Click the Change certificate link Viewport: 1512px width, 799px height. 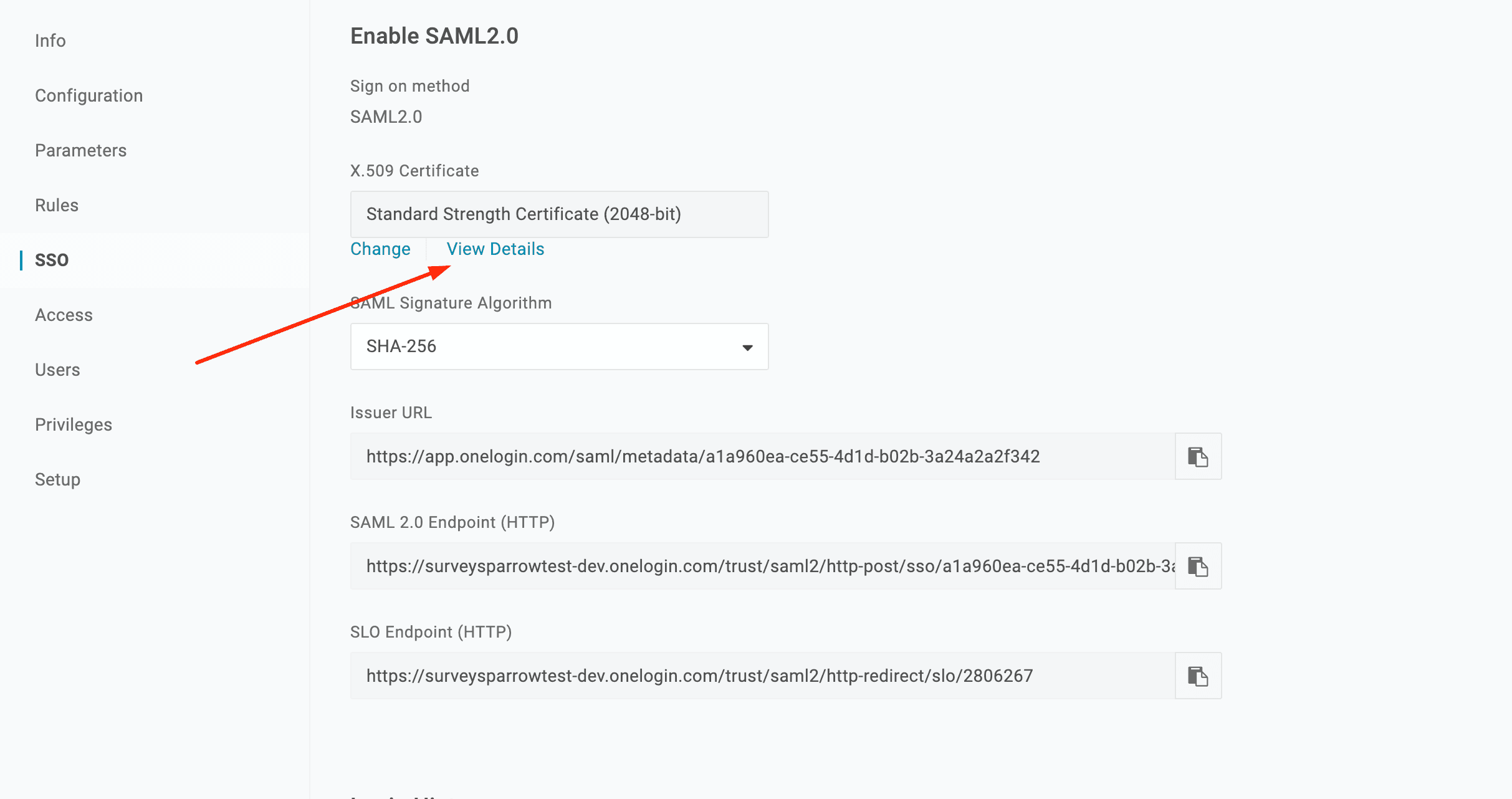[380, 249]
